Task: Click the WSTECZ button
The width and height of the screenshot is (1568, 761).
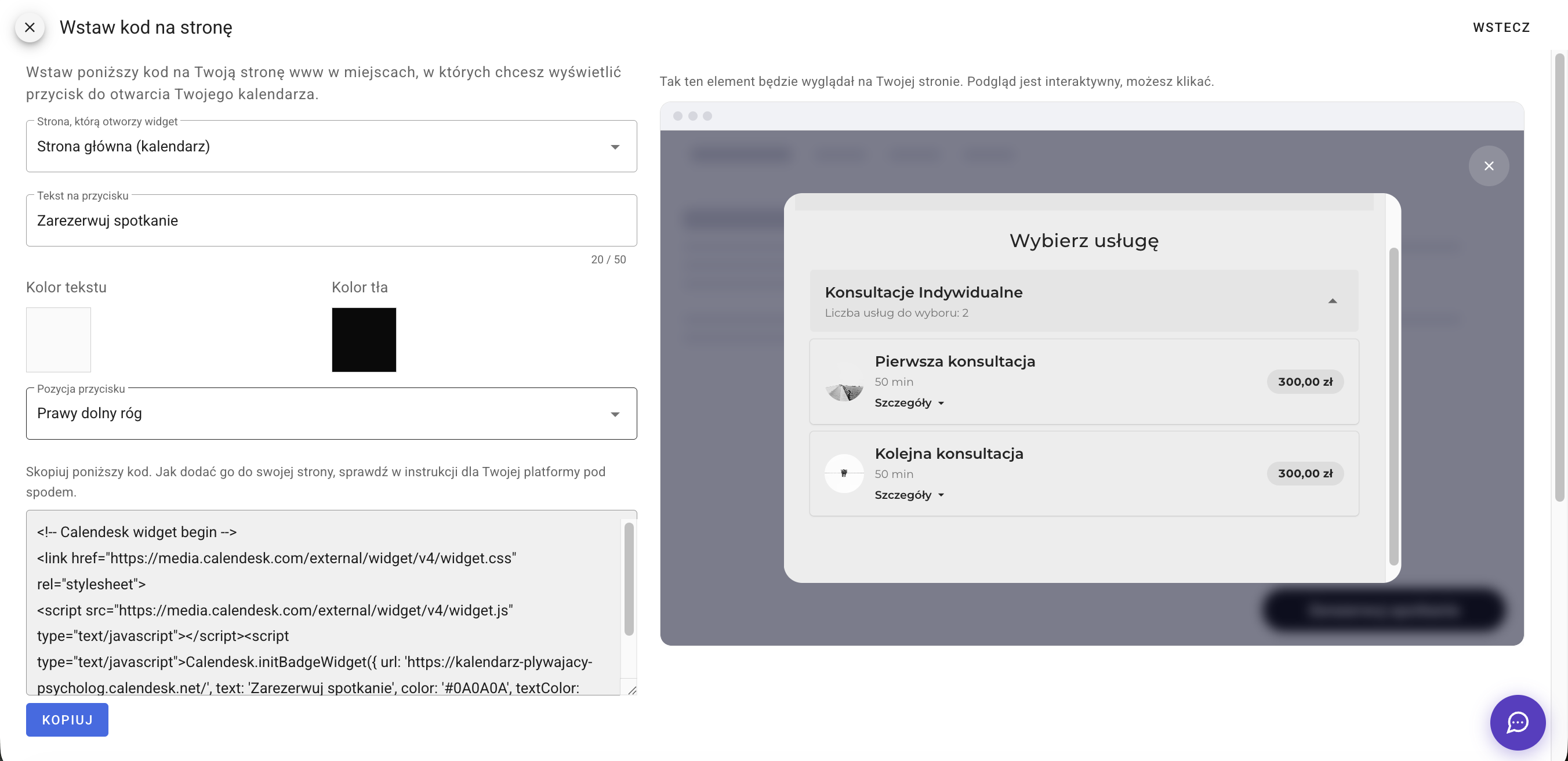Action: click(x=1501, y=27)
